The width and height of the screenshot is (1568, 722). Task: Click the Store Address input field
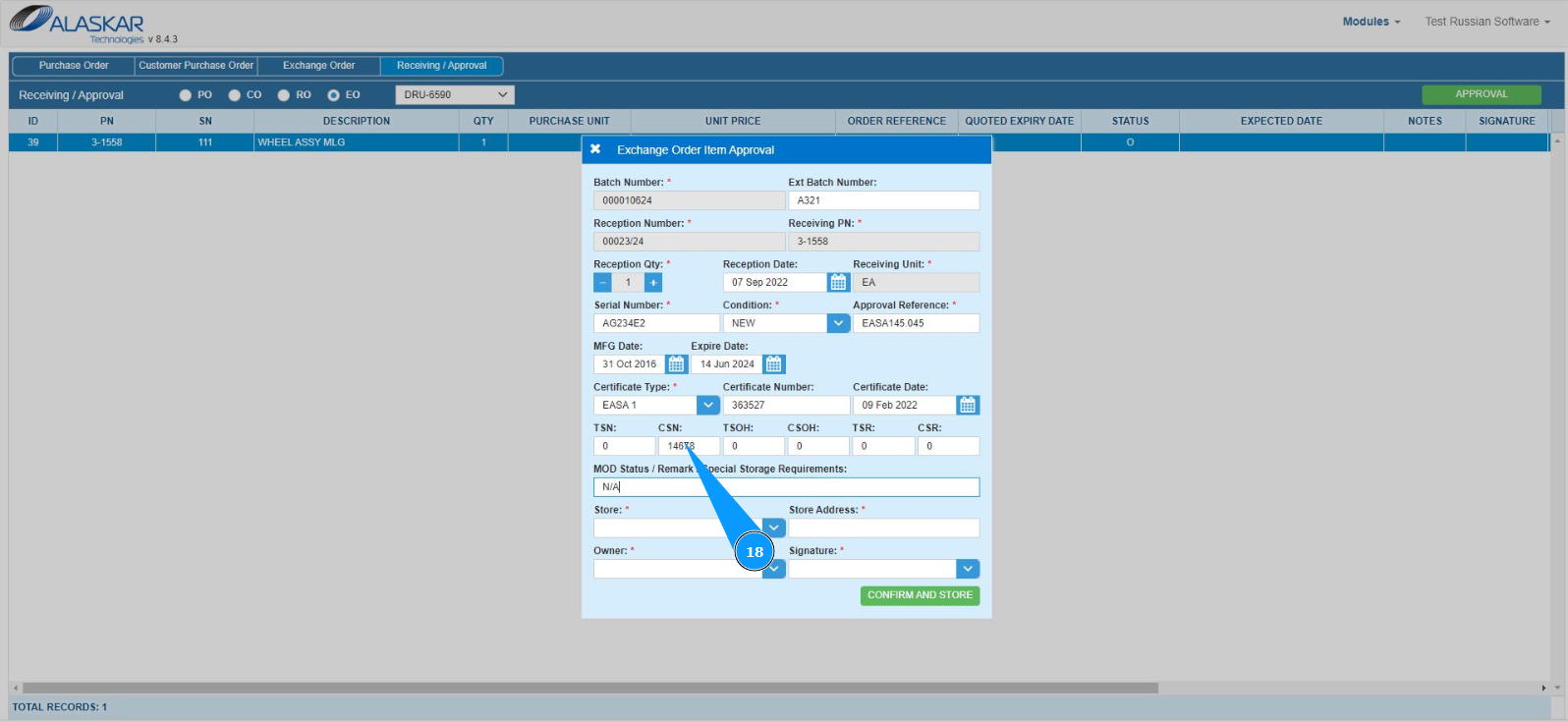coord(884,528)
